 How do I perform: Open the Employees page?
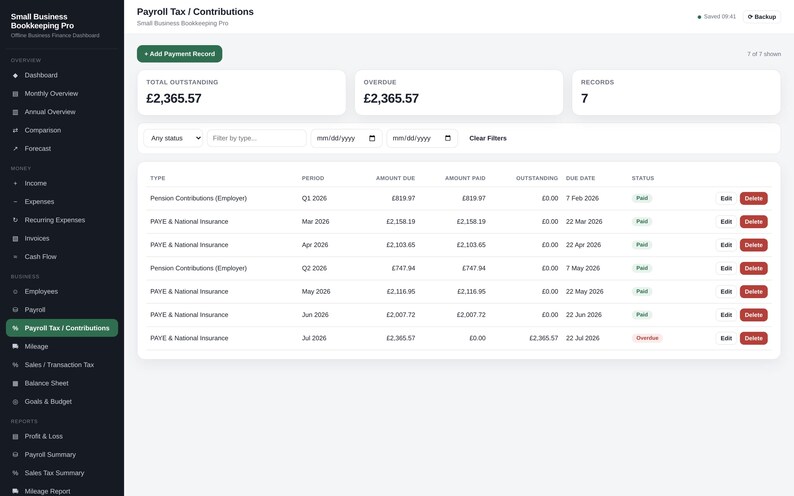pos(62,292)
